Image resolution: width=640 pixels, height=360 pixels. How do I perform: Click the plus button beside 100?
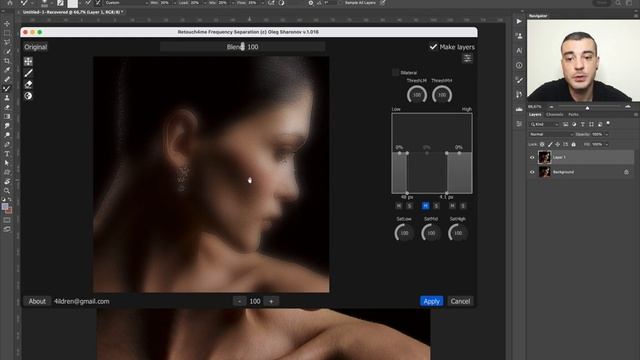(x=271, y=301)
